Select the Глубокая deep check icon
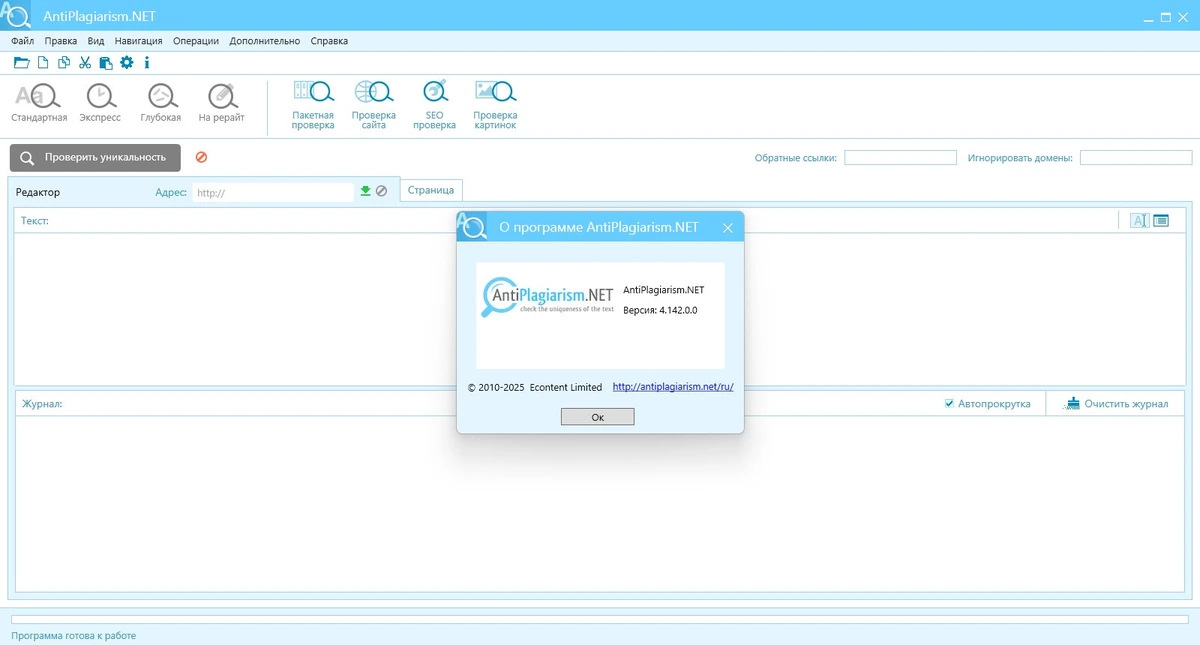1200x645 pixels. [x=161, y=103]
